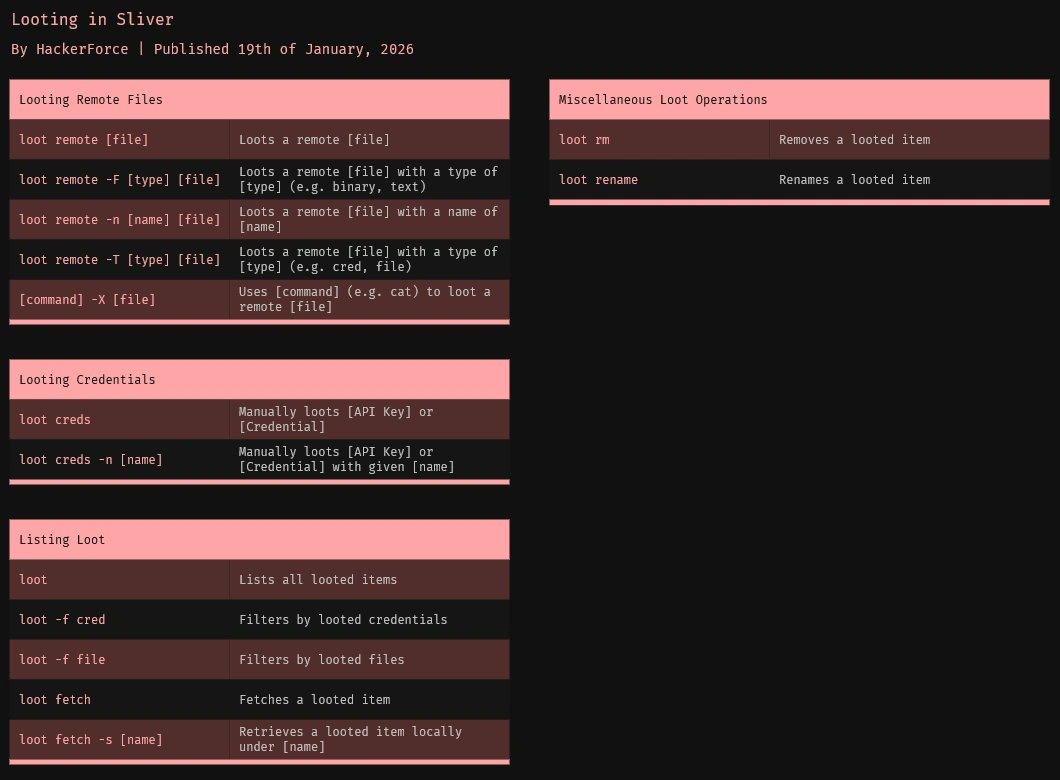The width and height of the screenshot is (1060, 780).
Task: Select 'loot remote -n [name] [file]' command
Action: pos(120,220)
